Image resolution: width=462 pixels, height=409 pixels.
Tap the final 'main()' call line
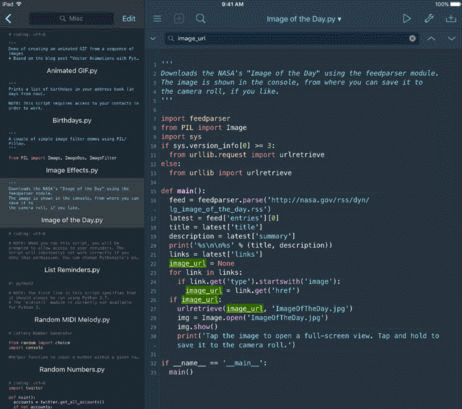(181, 372)
